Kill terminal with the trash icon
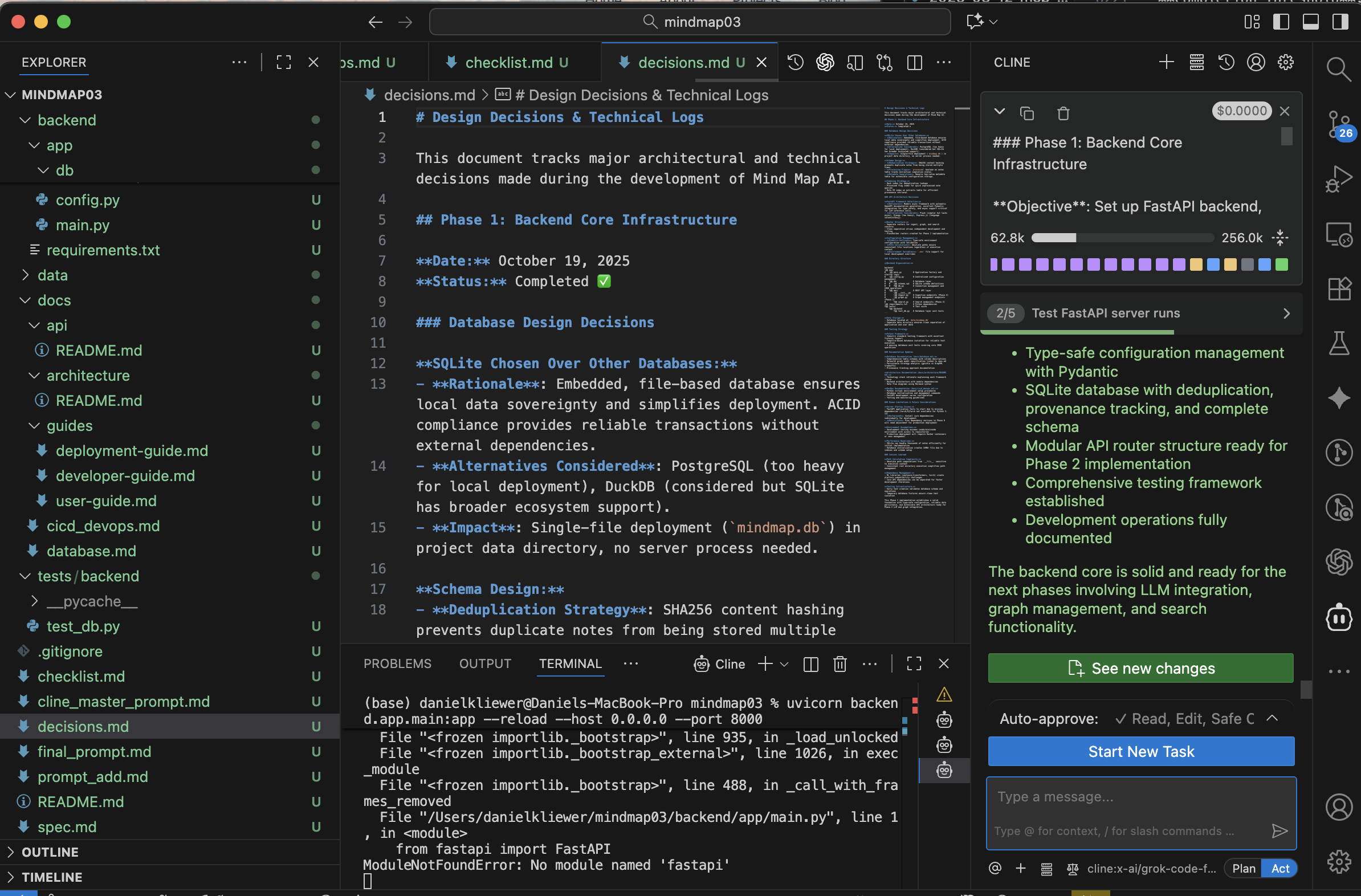Screen dimensions: 1361x896 coord(840,664)
